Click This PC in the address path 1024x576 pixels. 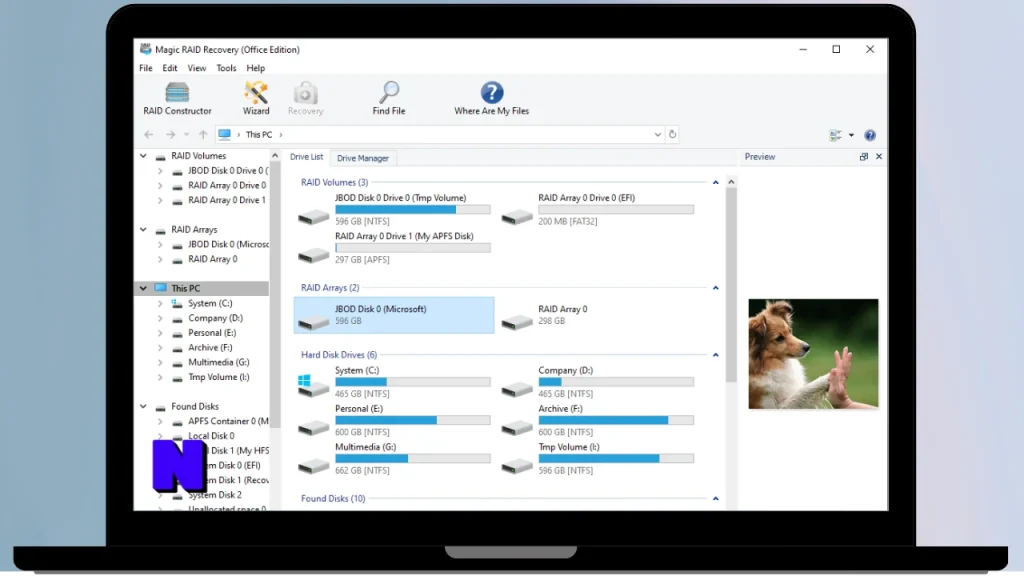[x=259, y=135]
